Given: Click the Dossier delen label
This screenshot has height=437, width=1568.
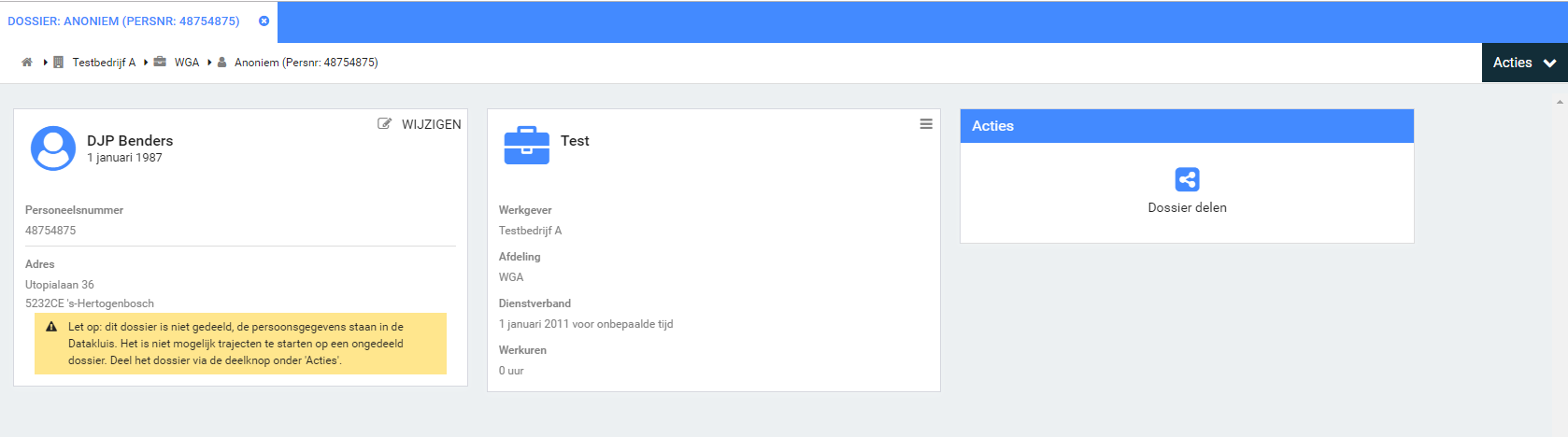Looking at the screenshot, I should click(x=1187, y=207).
